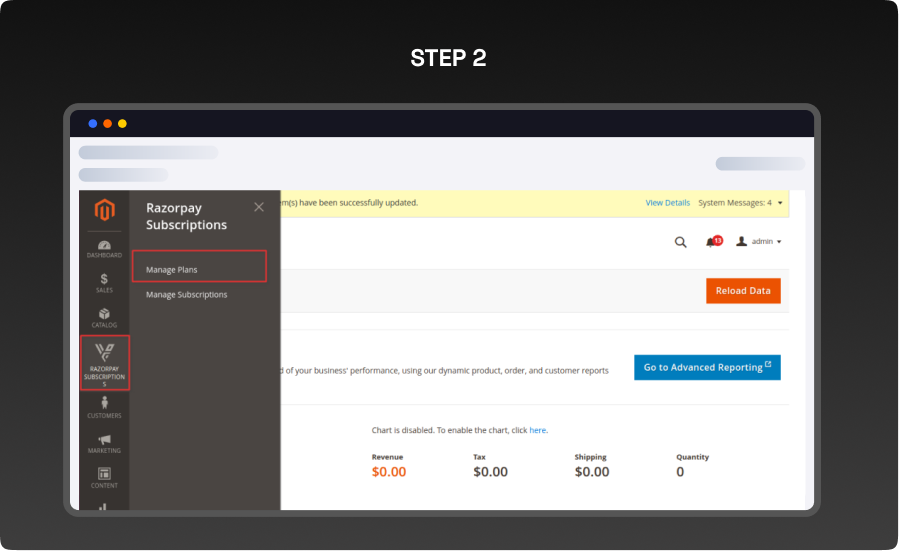Open the notifications bell with badge
Screen dimensions: 899x551
(713, 242)
